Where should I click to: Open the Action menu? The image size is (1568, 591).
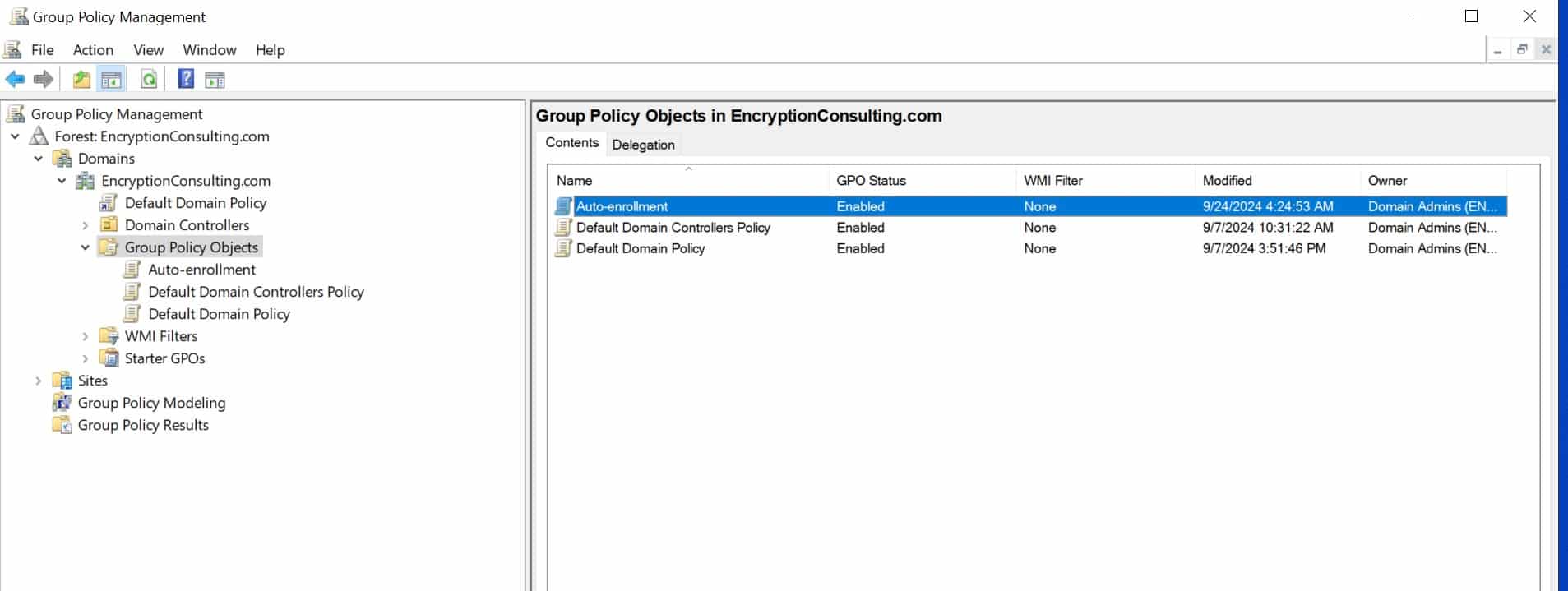tap(93, 50)
